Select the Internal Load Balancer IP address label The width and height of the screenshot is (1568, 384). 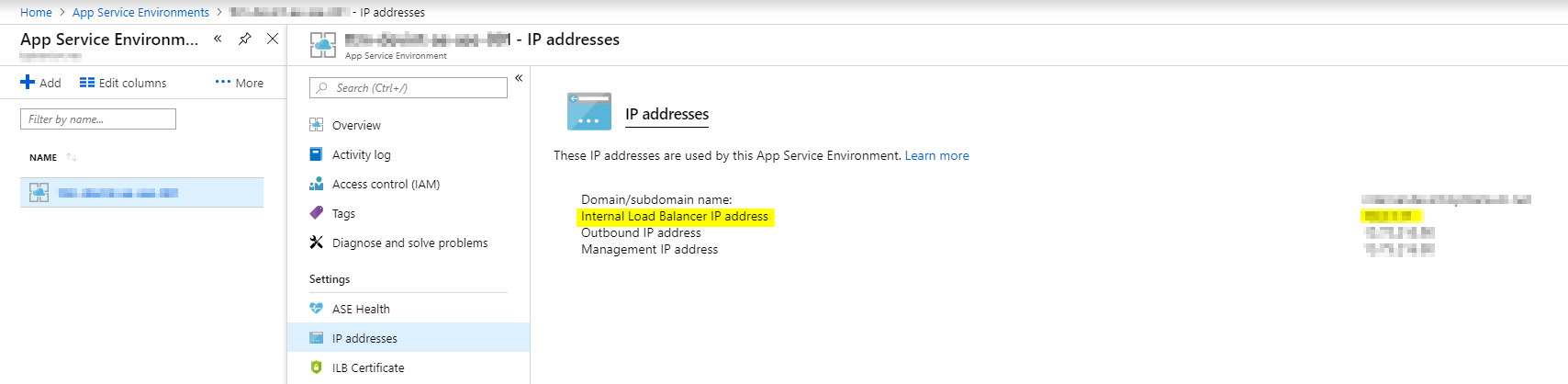click(675, 216)
